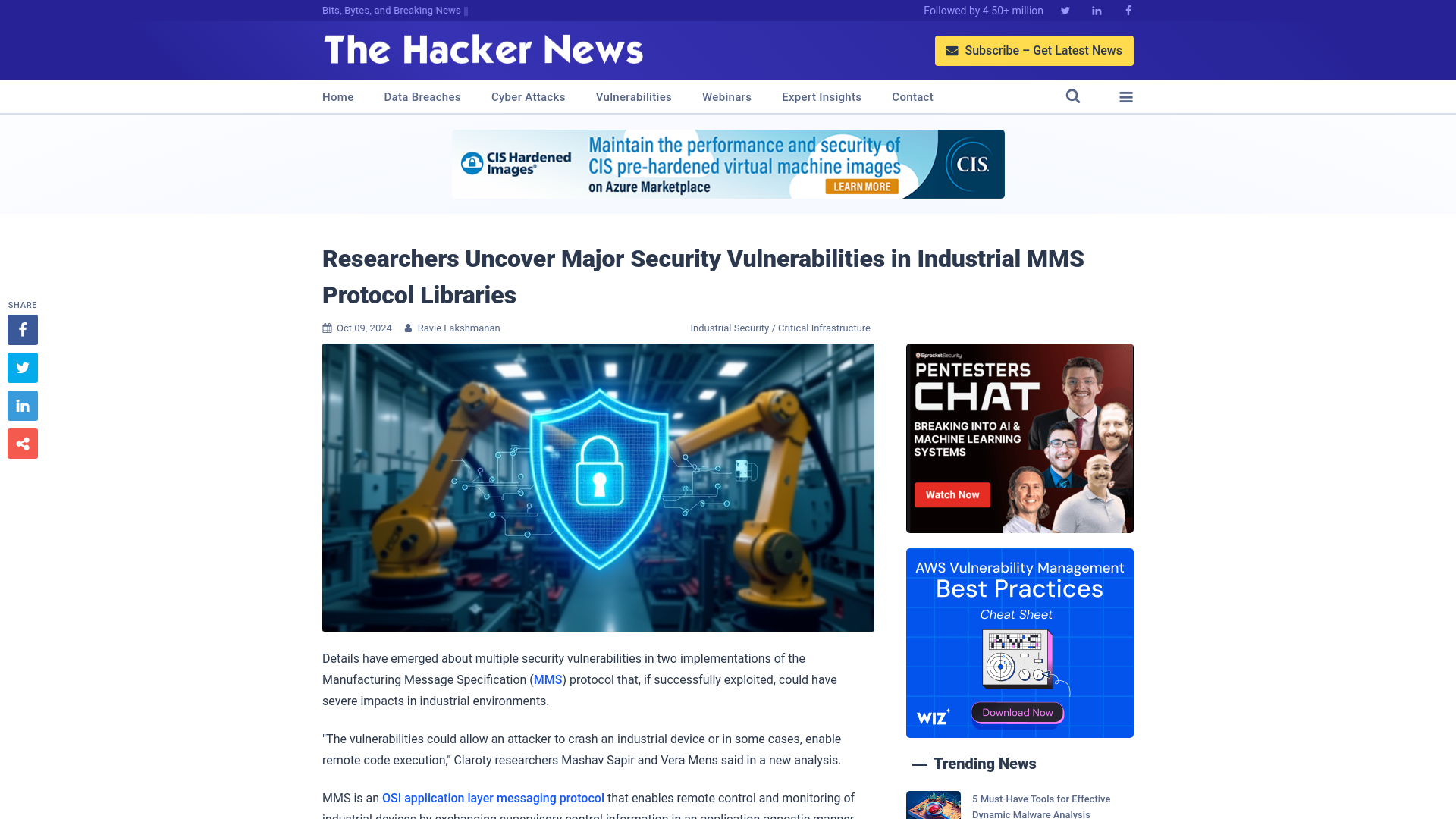Image resolution: width=1456 pixels, height=819 pixels.
Task: Select the Vulnerabilities navigation tab
Action: click(634, 96)
